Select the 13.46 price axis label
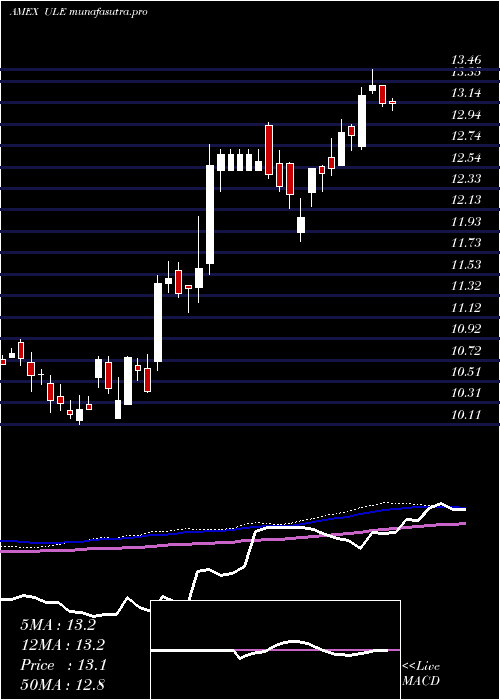Viewport: 500px width, 700px height. [x=466, y=59]
